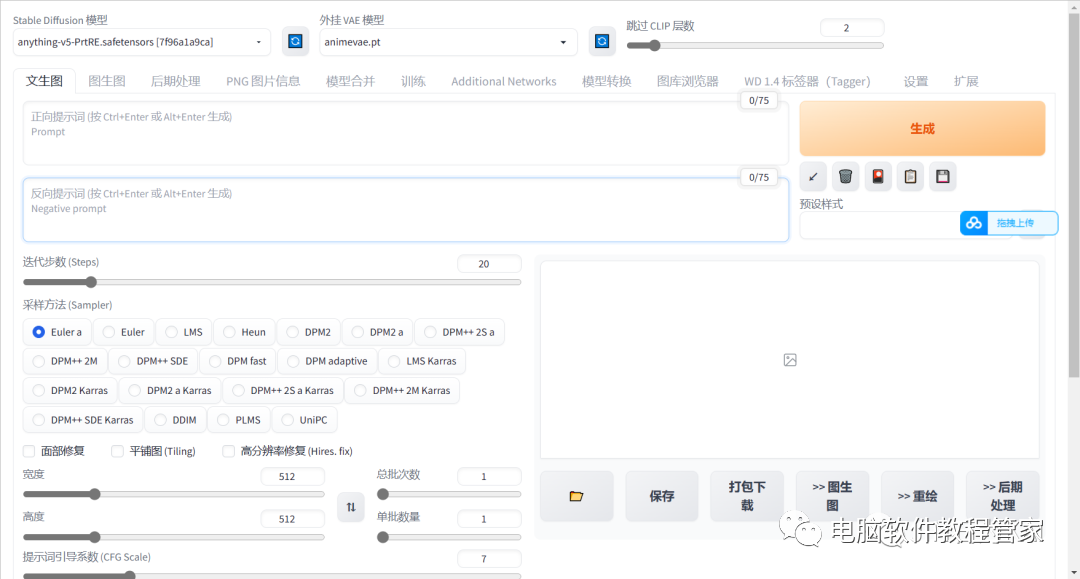Read generation parameters via arrow icon
The width and height of the screenshot is (1080, 579).
[813, 176]
